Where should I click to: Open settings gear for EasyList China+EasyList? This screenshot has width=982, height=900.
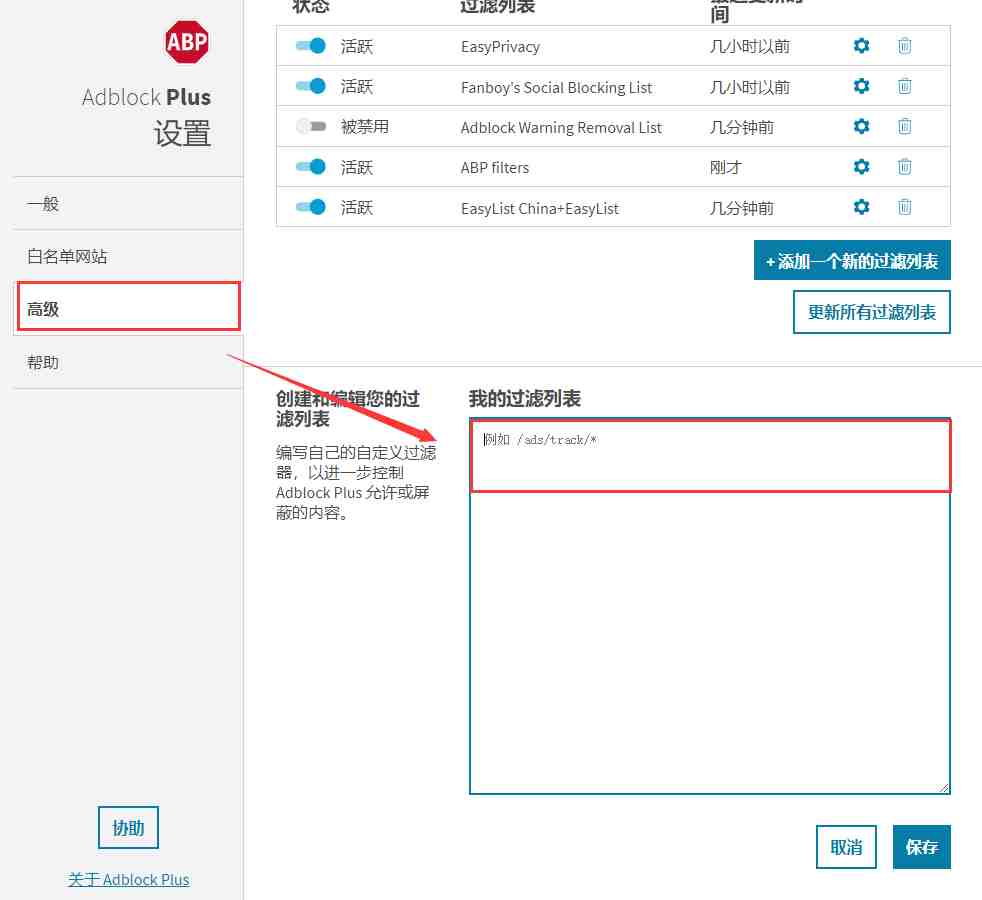(x=861, y=207)
